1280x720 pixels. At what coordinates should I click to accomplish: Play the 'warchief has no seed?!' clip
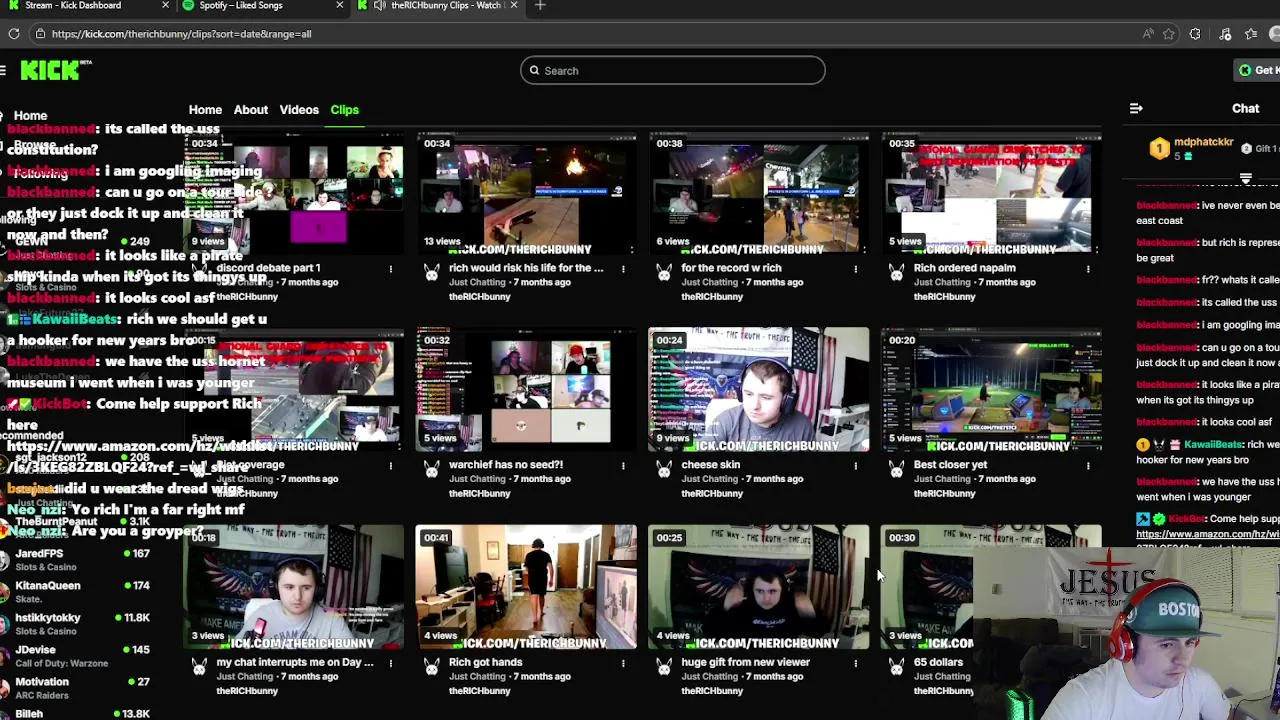(526, 390)
